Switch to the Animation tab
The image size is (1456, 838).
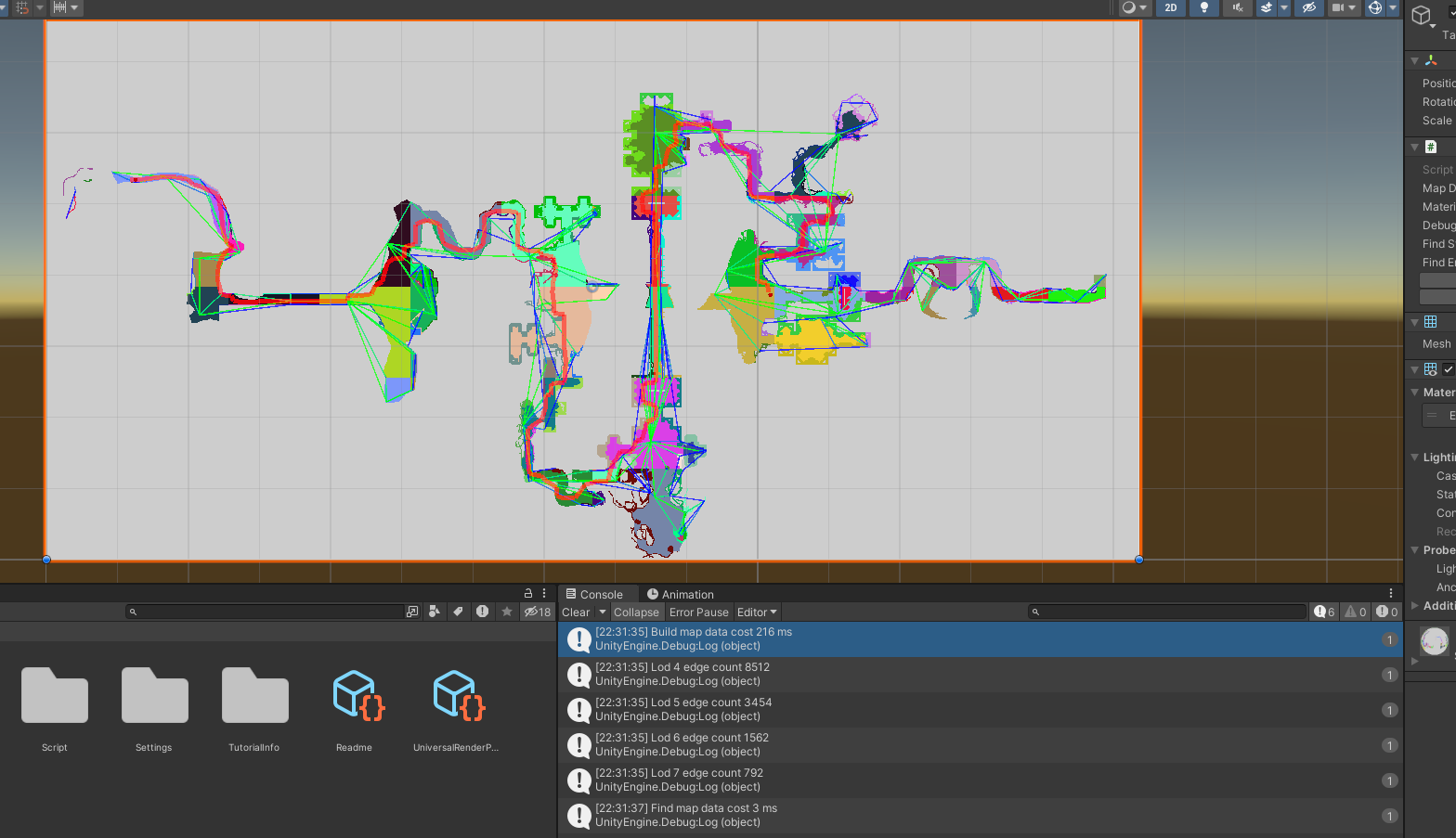[x=681, y=594]
